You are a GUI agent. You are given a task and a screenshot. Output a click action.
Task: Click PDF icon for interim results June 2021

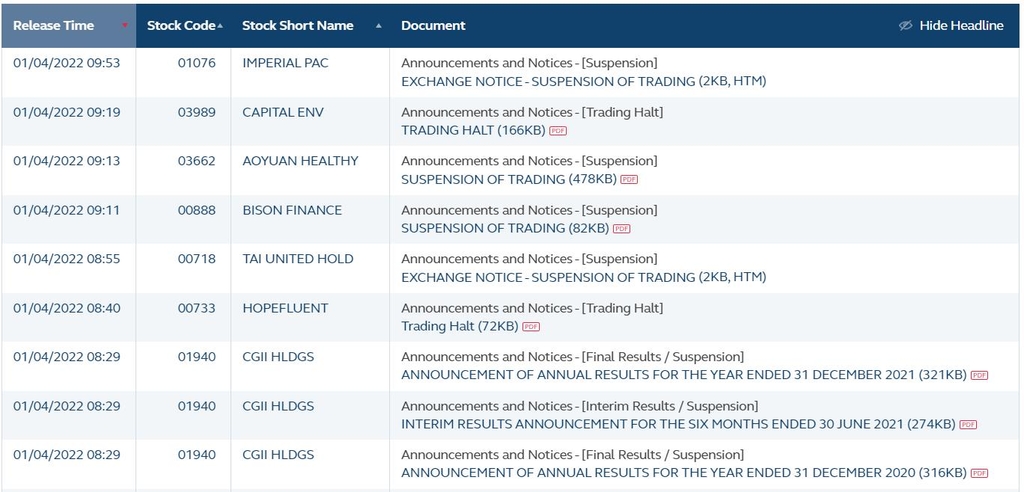coord(968,425)
